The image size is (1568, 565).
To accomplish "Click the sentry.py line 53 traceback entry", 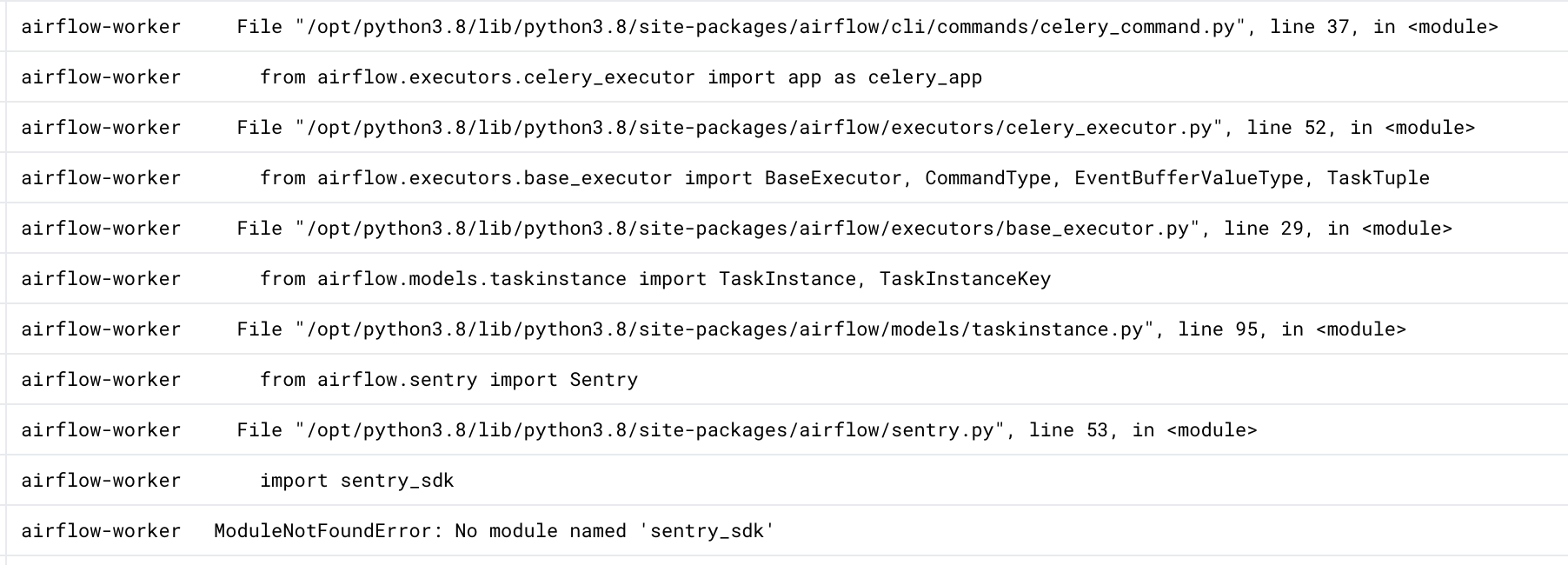I will tap(747, 430).
